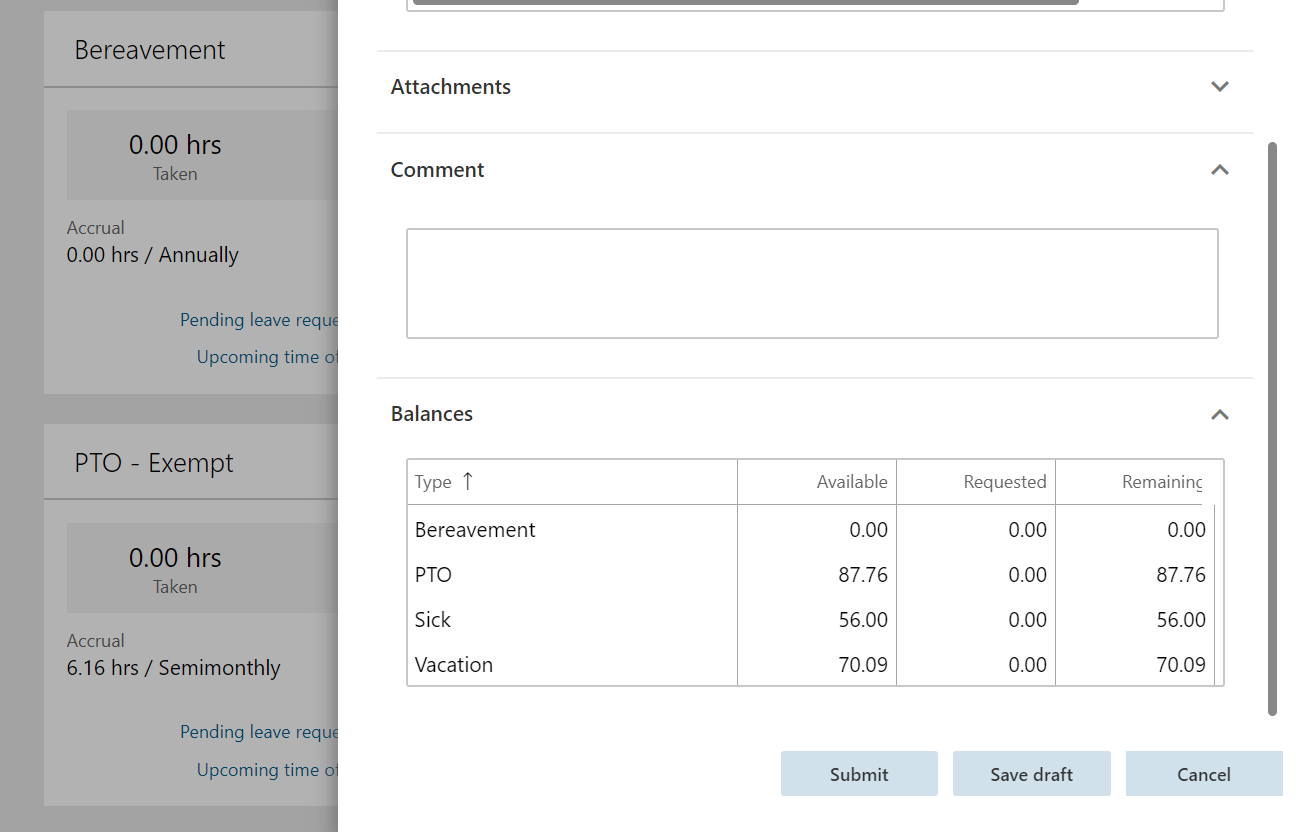Viewport: 1313px width, 832px height.
Task: Open Pending leave requests under PTO - Exempt
Action: (259, 732)
